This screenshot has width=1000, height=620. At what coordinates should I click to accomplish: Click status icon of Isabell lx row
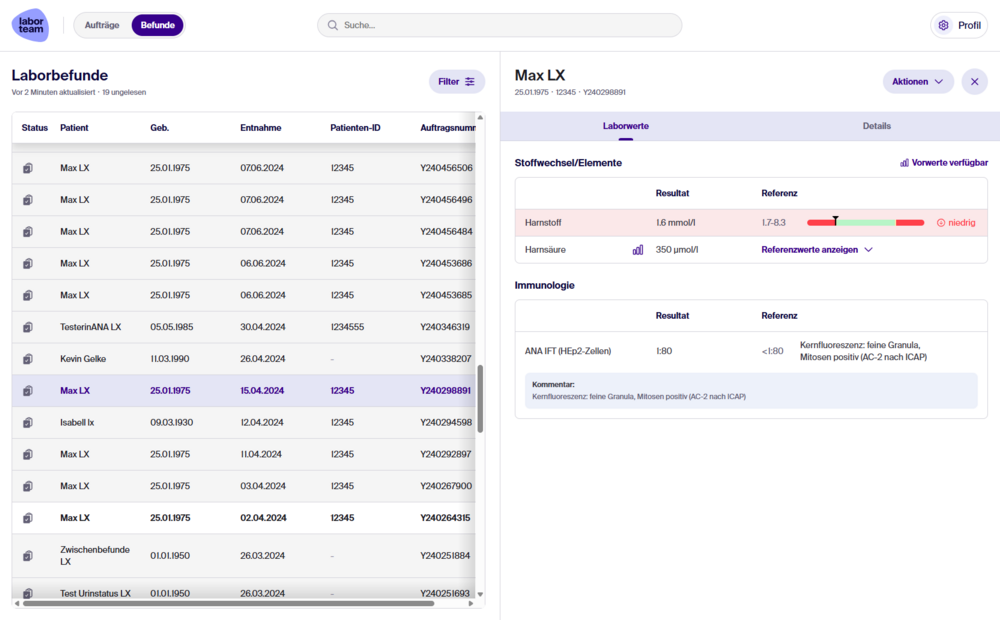coord(28,423)
